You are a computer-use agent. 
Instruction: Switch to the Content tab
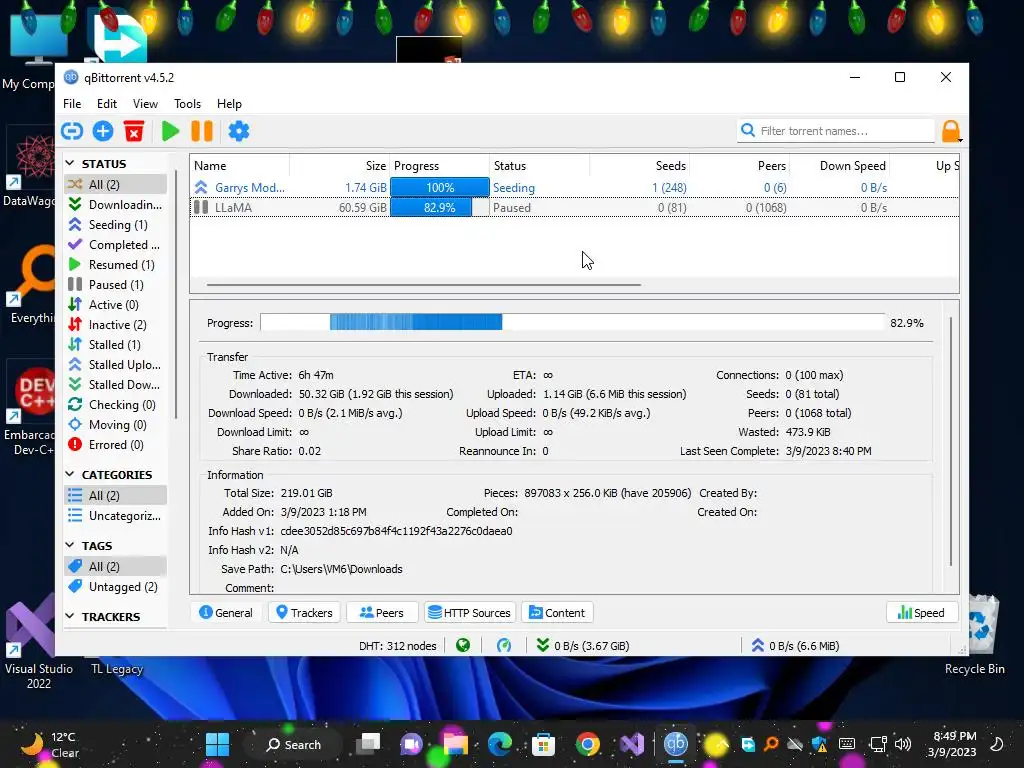click(557, 613)
